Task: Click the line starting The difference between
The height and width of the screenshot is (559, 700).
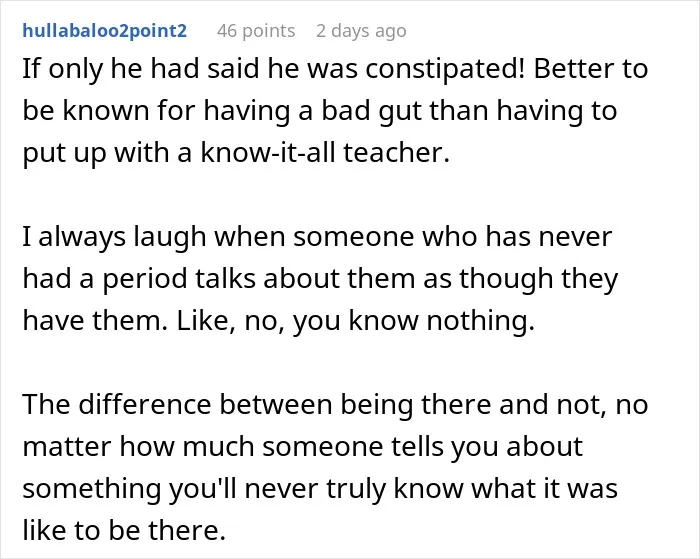Action: [x=335, y=405]
